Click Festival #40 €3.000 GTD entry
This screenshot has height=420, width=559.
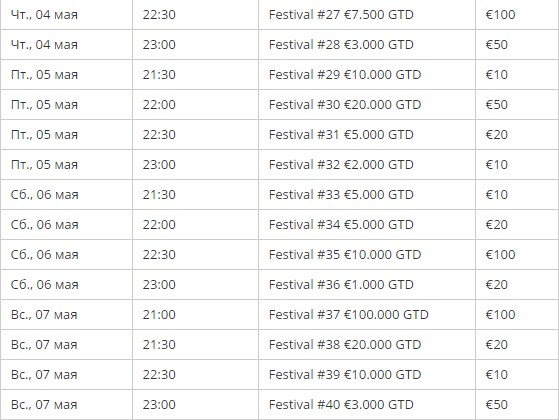coord(341,404)
